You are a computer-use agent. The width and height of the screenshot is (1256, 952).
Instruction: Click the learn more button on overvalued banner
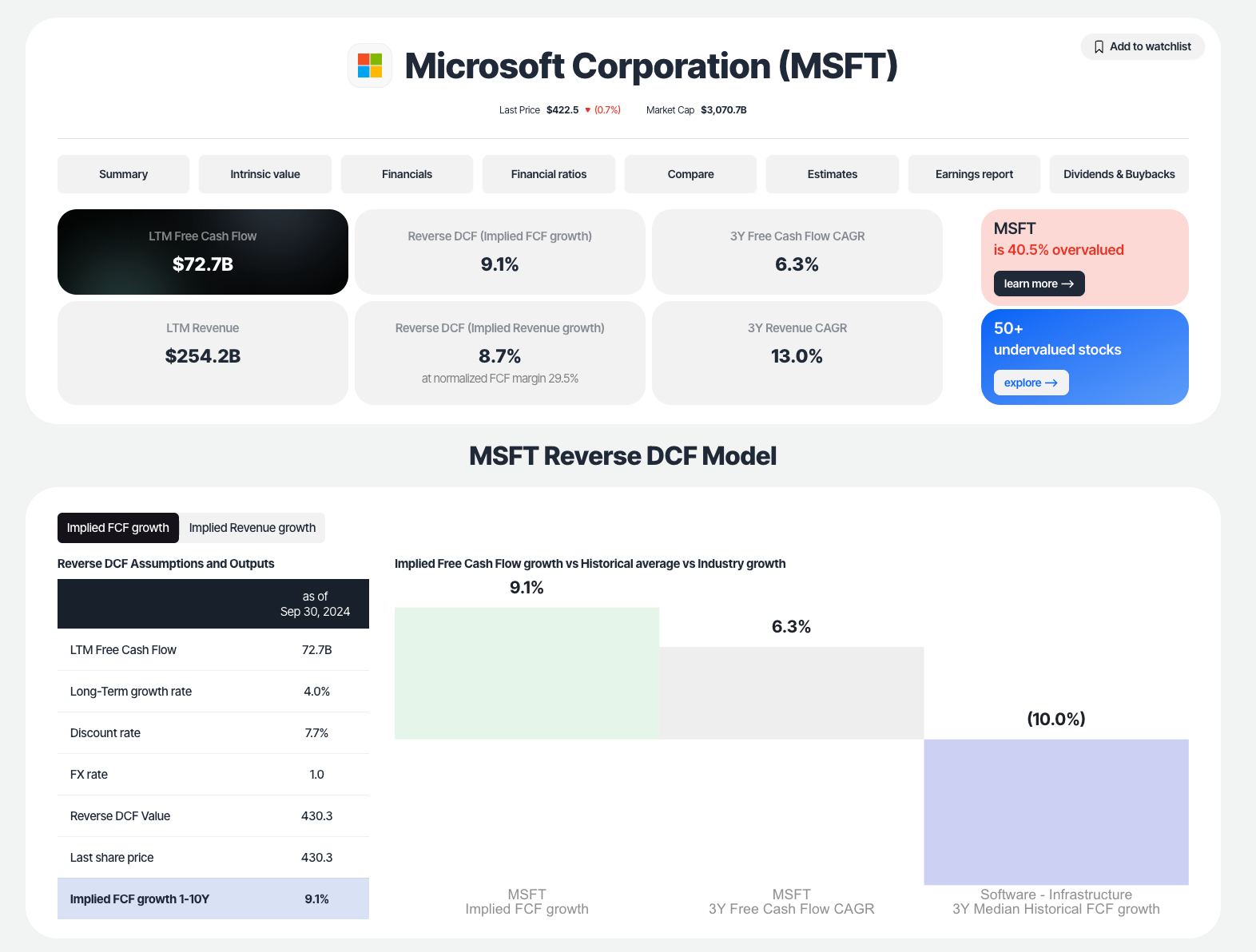point(1039,284)
